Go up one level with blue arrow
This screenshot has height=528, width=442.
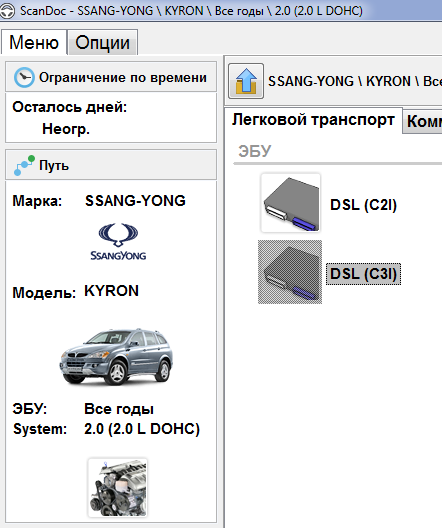tap(246, 81)
